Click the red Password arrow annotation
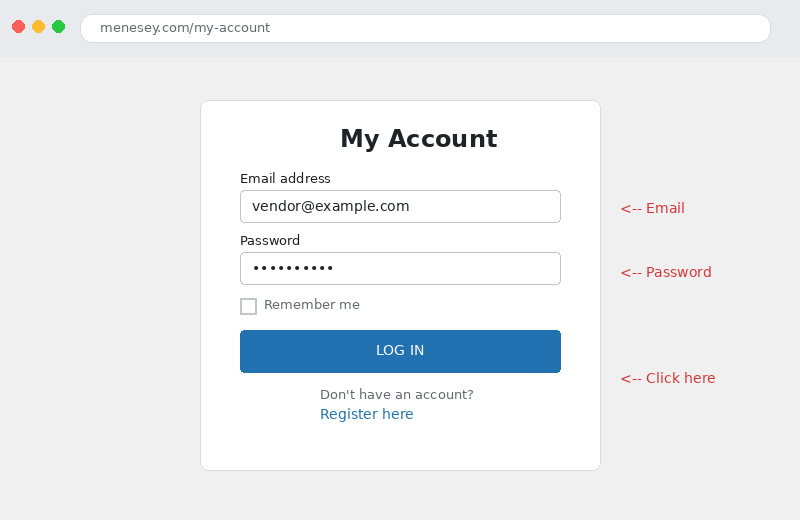The height and width of the screenshot is (520, 800). pos(666,272)
